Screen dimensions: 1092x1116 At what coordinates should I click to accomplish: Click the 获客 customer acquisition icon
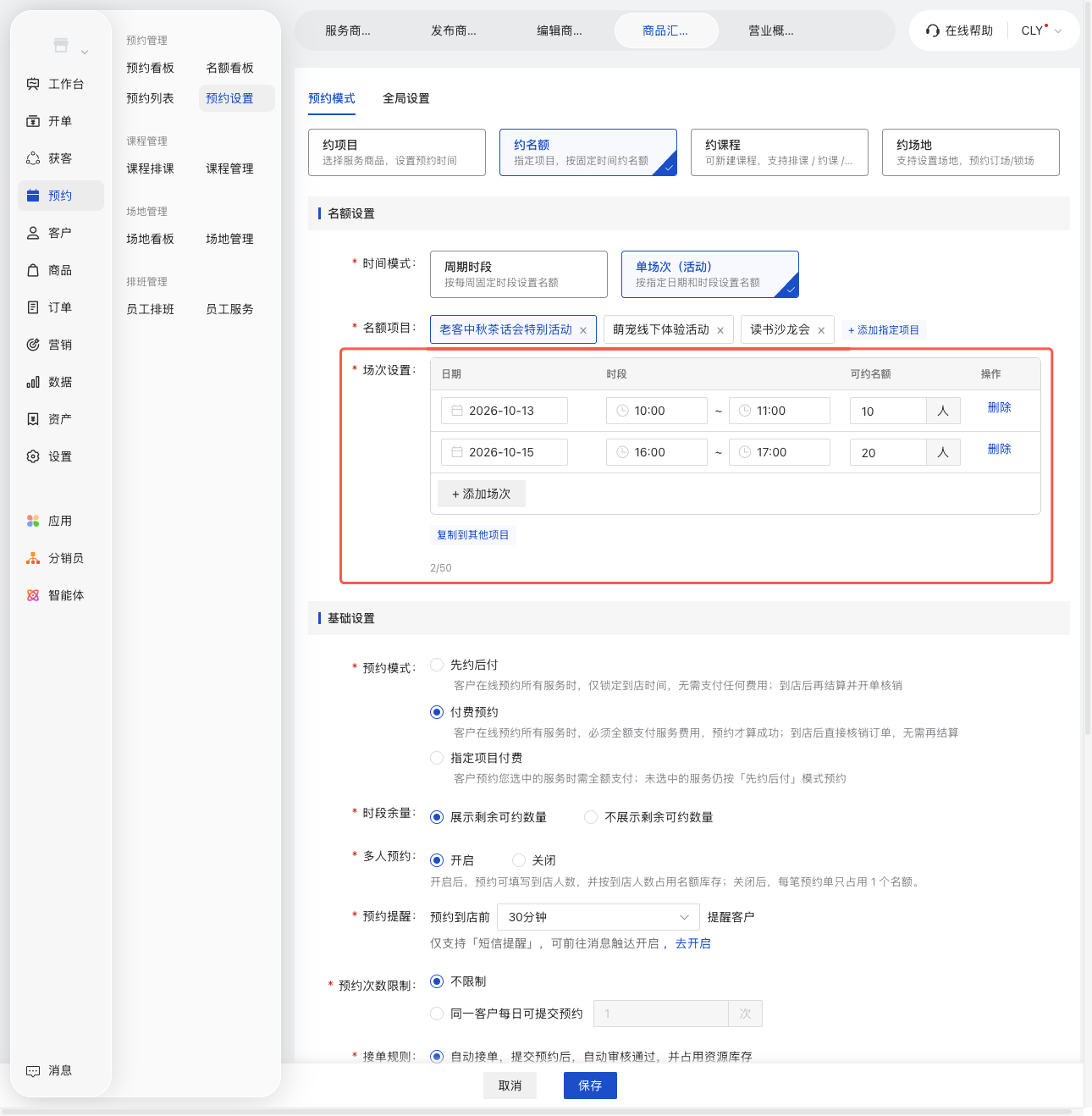click(33, 158)
